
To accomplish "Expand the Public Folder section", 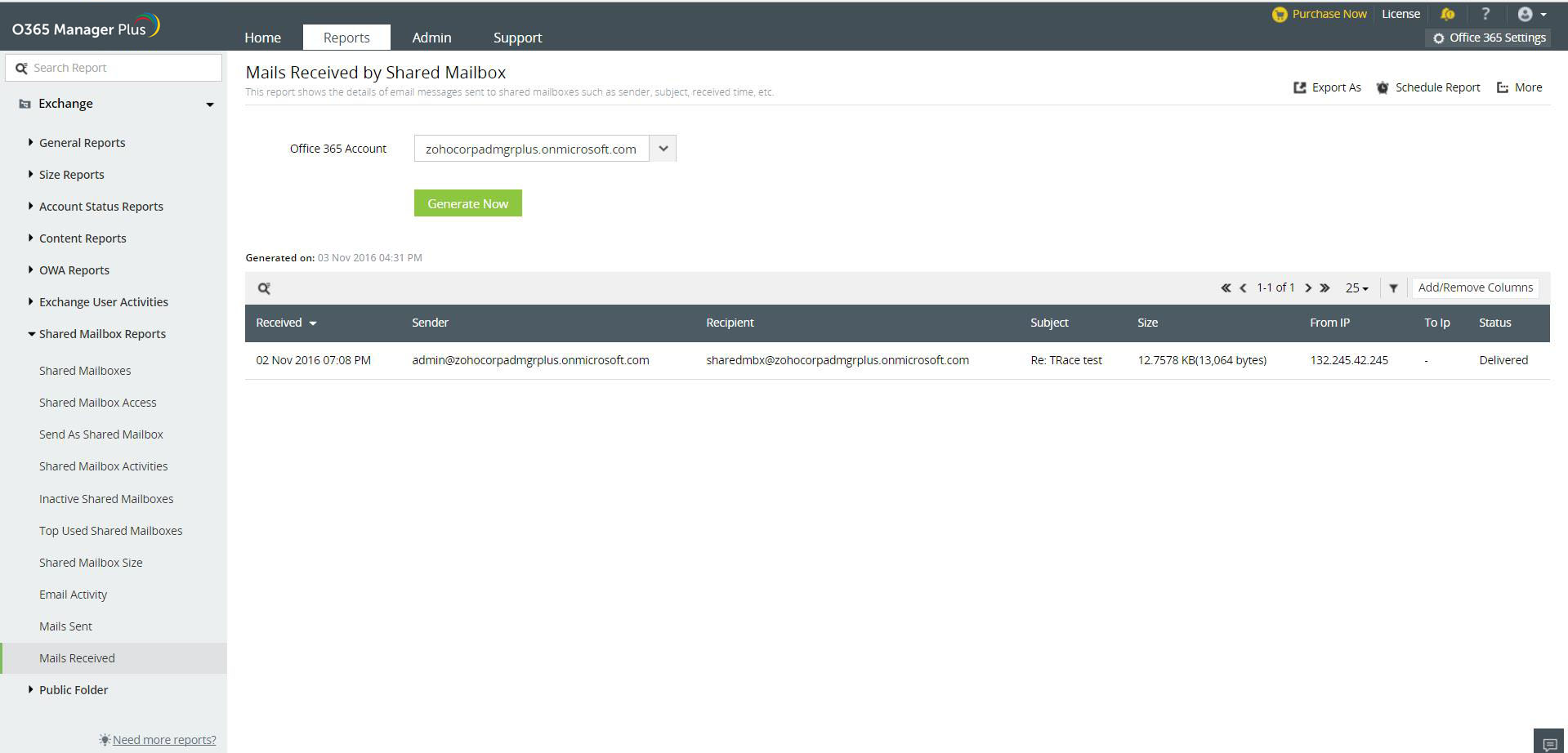I will tap(74, 690).
